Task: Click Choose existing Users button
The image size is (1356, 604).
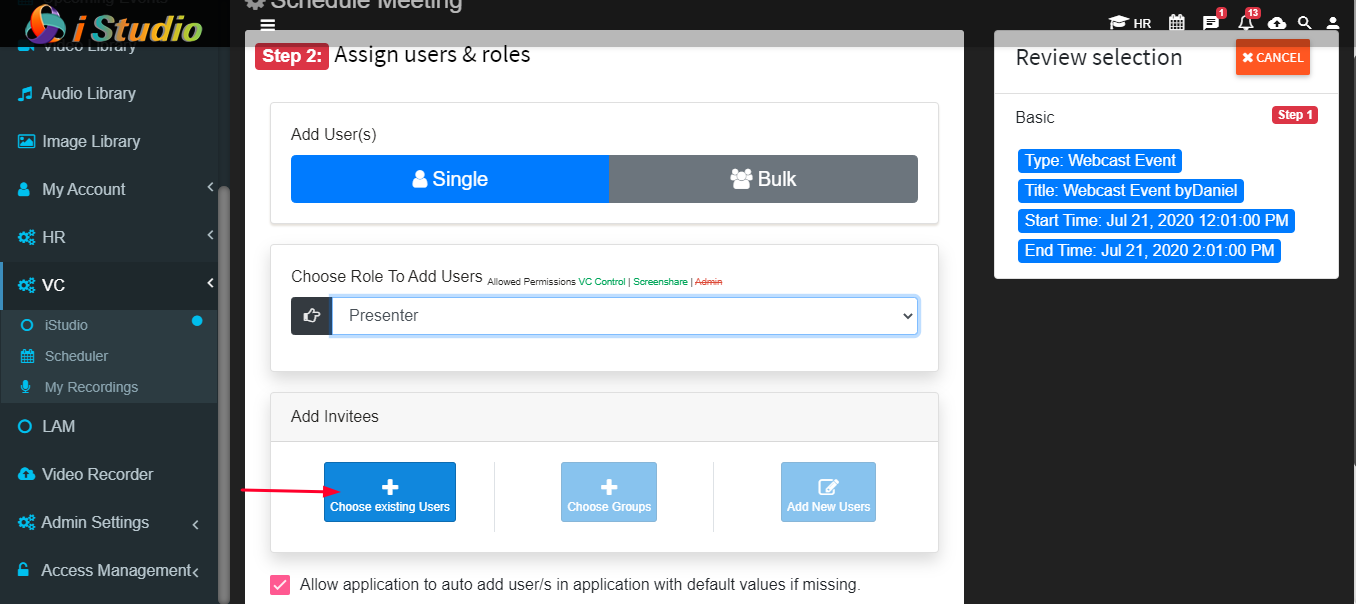Action: [390, 492]
